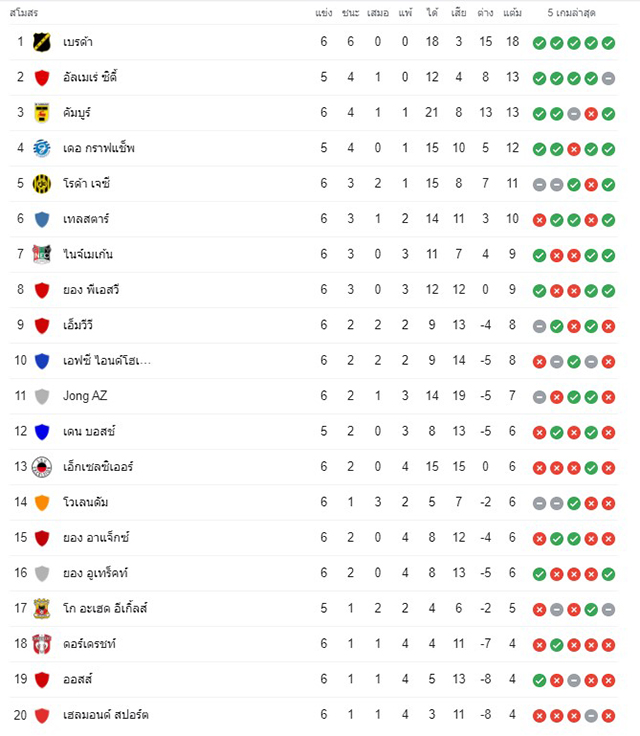Click the 5 เกมล่าสุด column header
Viewport: 640px width, 736px height.
[x=571, y=13]
